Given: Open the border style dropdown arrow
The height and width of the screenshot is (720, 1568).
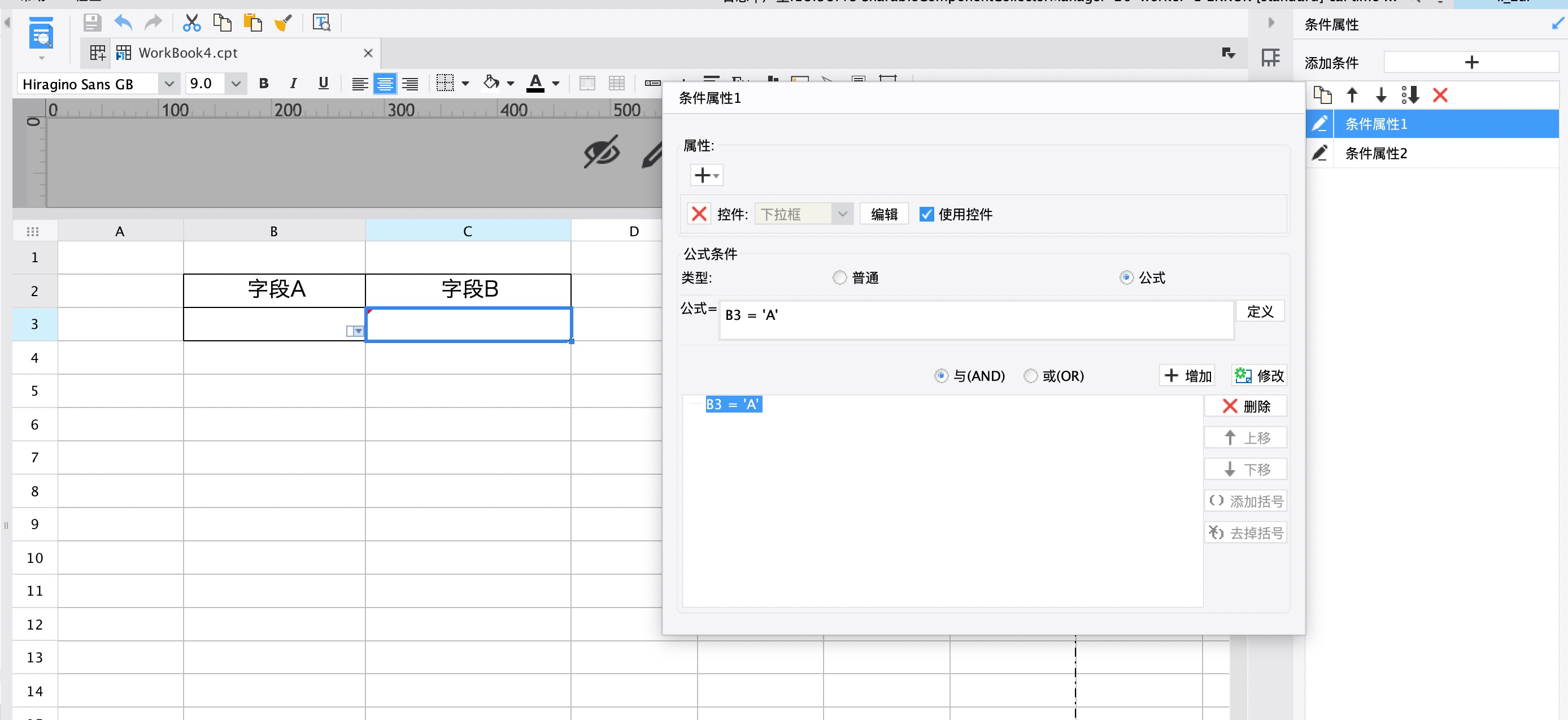Looking at the screenshot, I should tap(465, 84).
